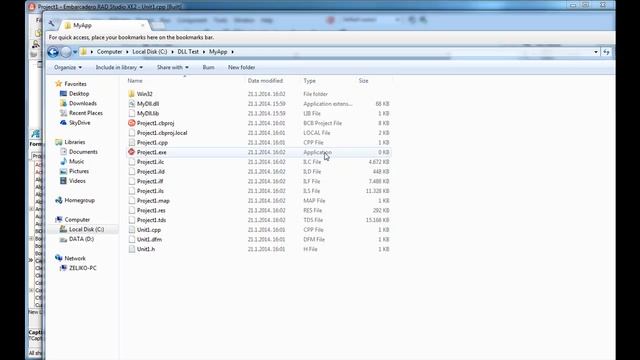Image resolution: width=640 pixels, height=360 pixels.
Task: Sort by Date modified column header
Action: click(x=265, y=81)
